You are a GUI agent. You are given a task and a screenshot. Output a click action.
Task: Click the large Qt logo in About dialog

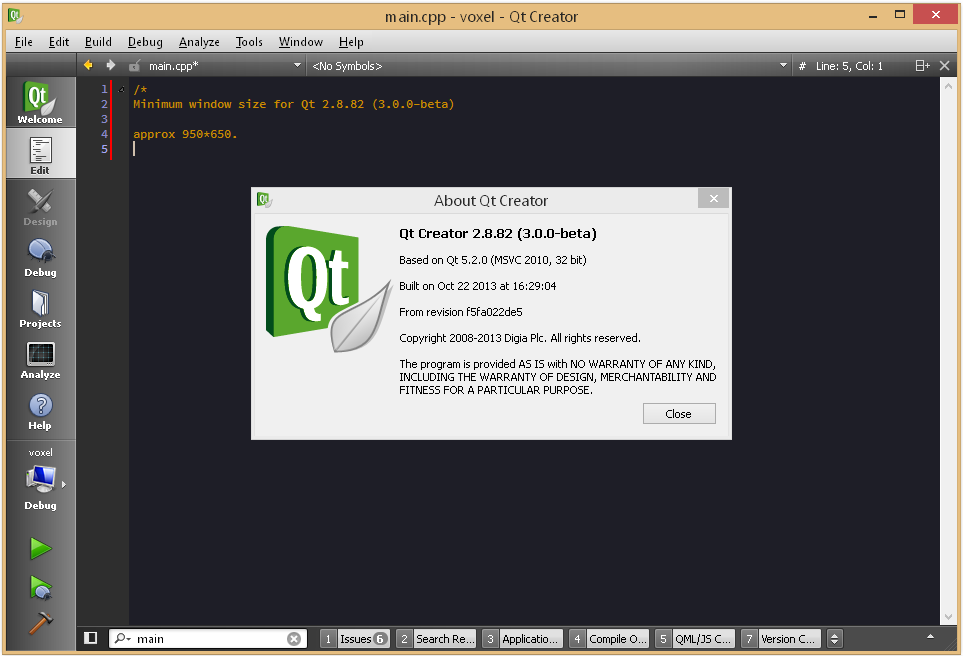[x=329, y=289]
